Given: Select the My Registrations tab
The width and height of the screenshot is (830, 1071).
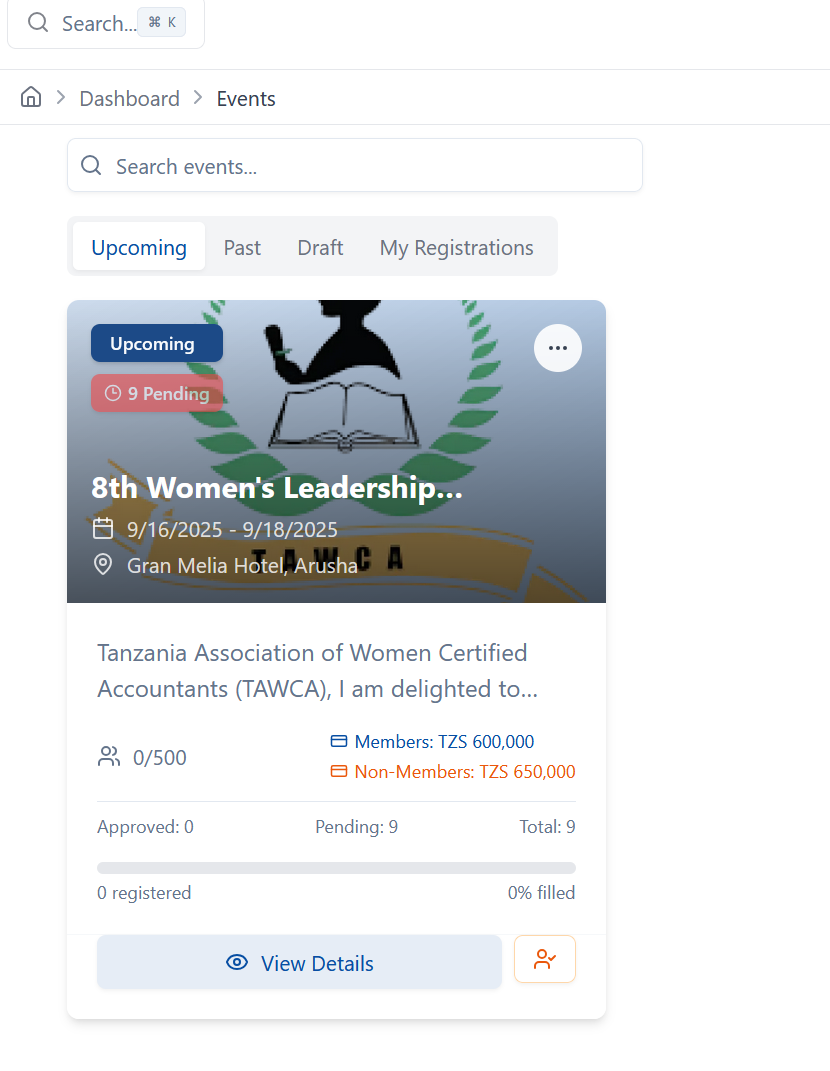Looking at the screenshot, I should click(456, 247).
